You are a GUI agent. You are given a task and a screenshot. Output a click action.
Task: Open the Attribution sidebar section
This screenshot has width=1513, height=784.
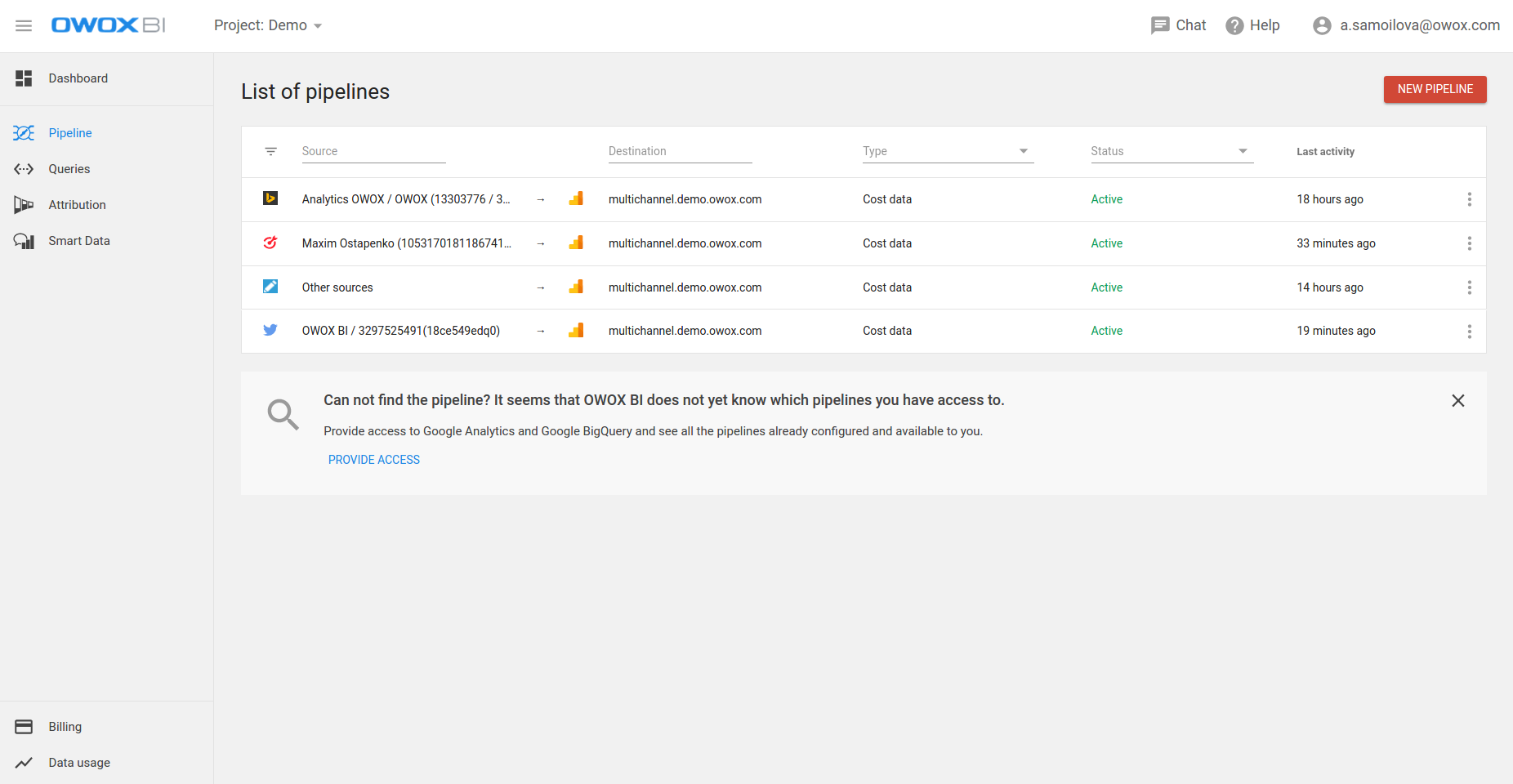click(x=77, y=205)
